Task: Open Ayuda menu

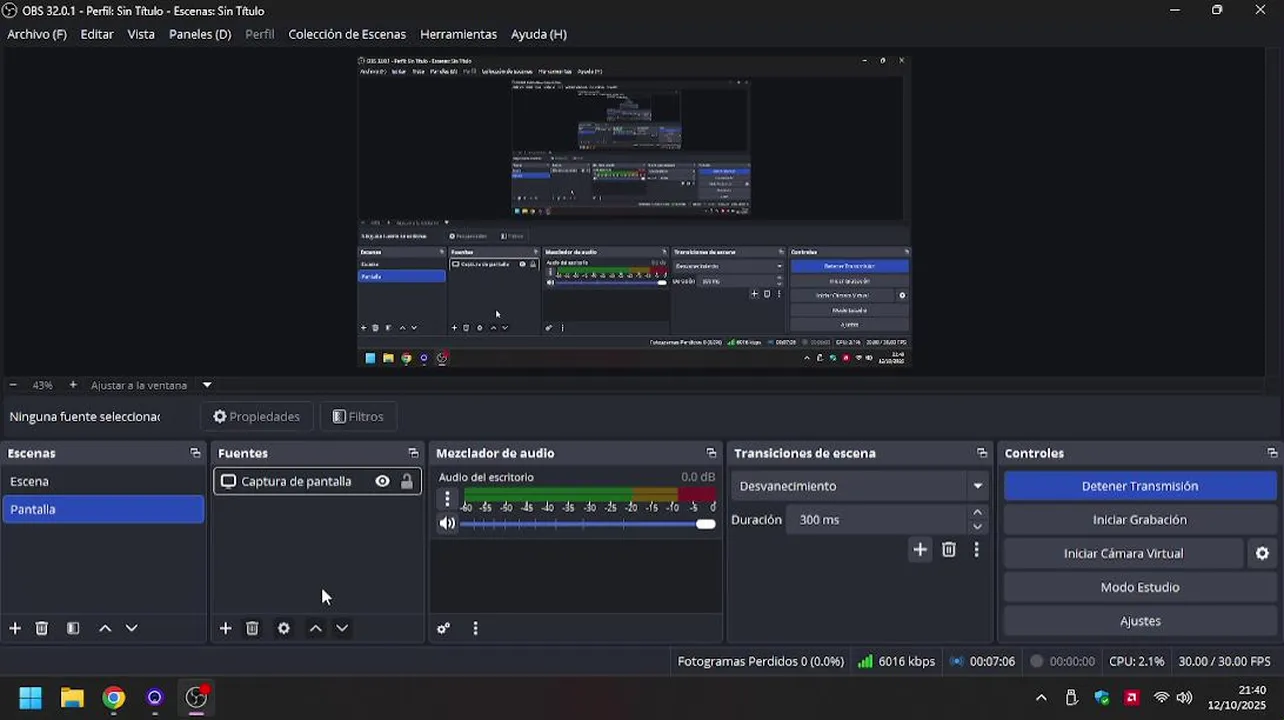Action: tap(539, 34)
